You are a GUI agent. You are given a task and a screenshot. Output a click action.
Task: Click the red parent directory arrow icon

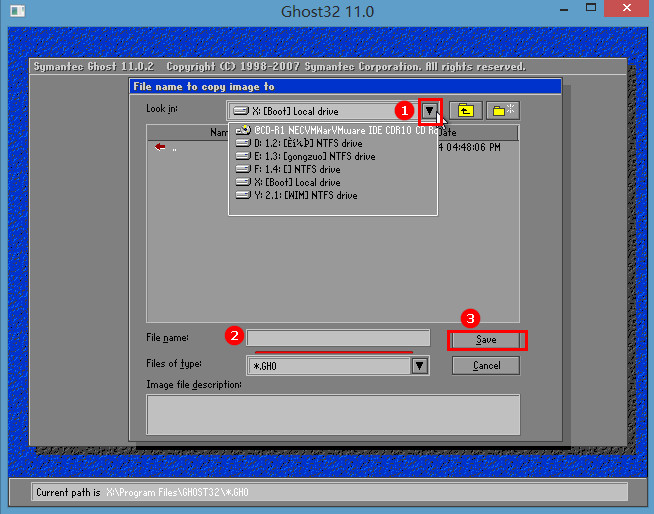160,147
